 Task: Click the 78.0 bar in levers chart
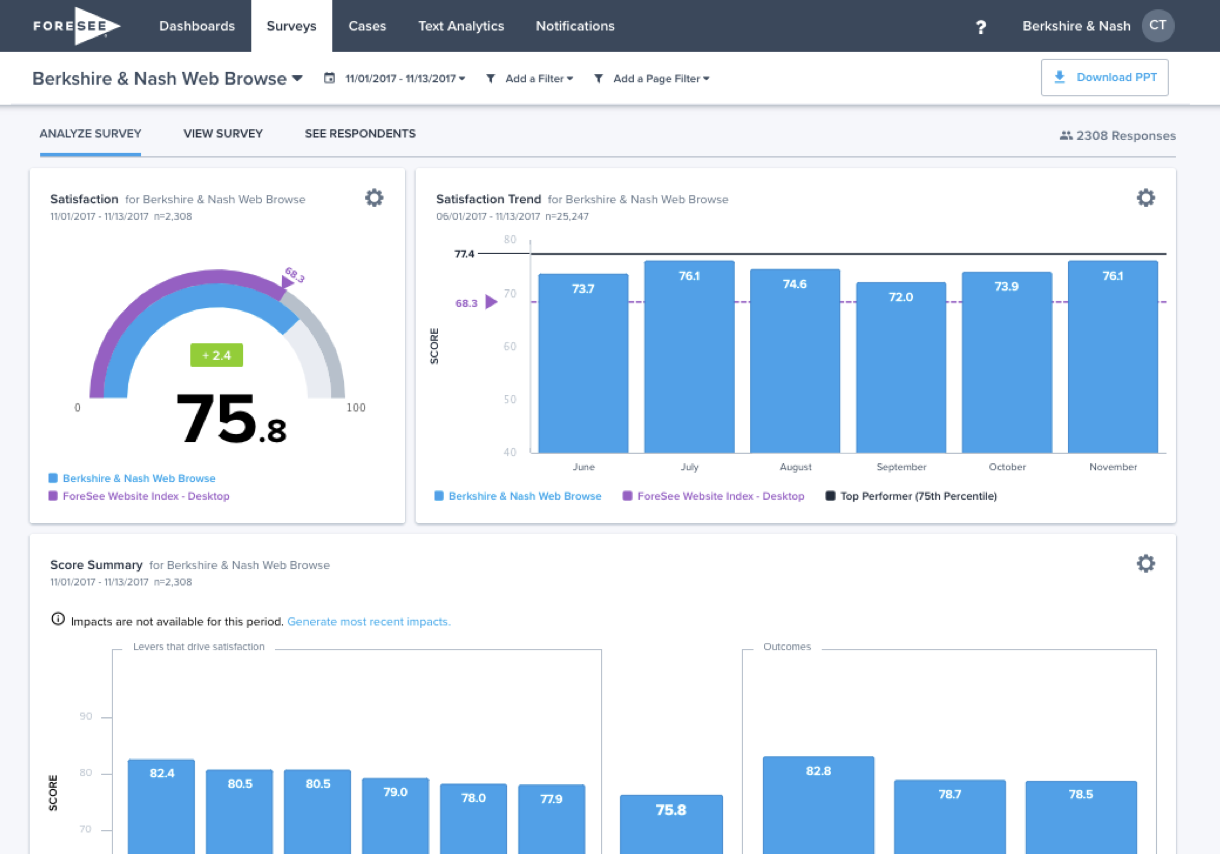(x=473, y=819)
